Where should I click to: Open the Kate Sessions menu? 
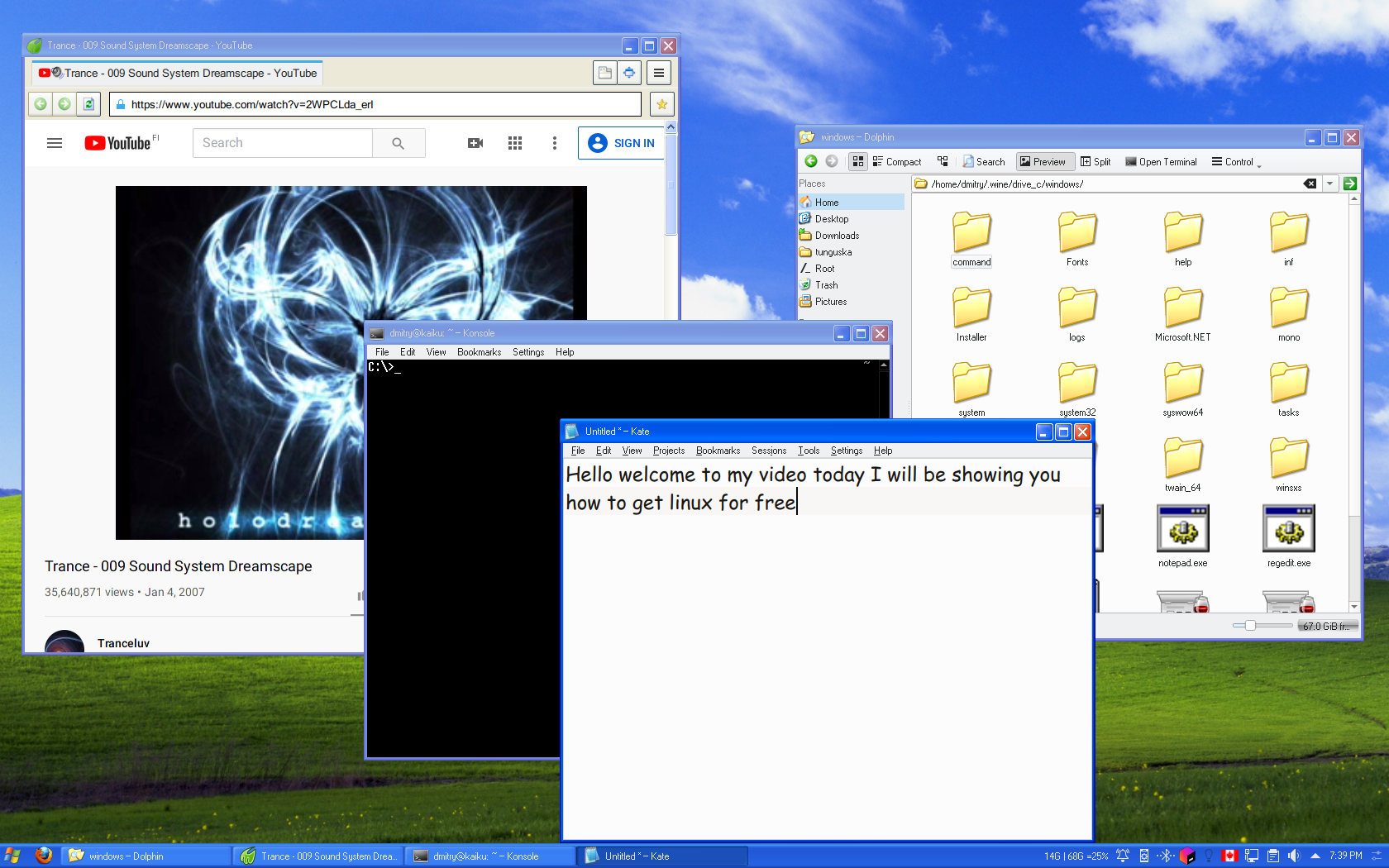click(769, 451)
